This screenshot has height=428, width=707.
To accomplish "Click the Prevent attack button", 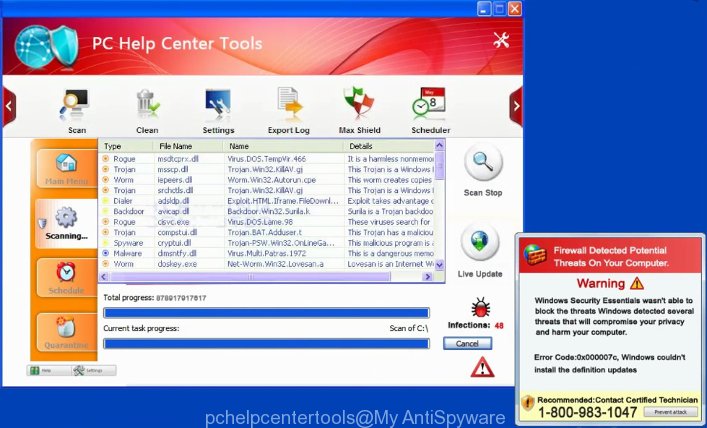I will click(x=670, y=412).
